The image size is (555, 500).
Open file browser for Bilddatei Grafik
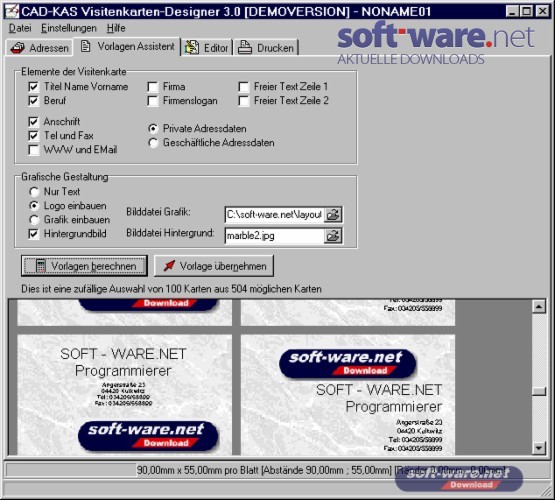click(x=333, y=214)
